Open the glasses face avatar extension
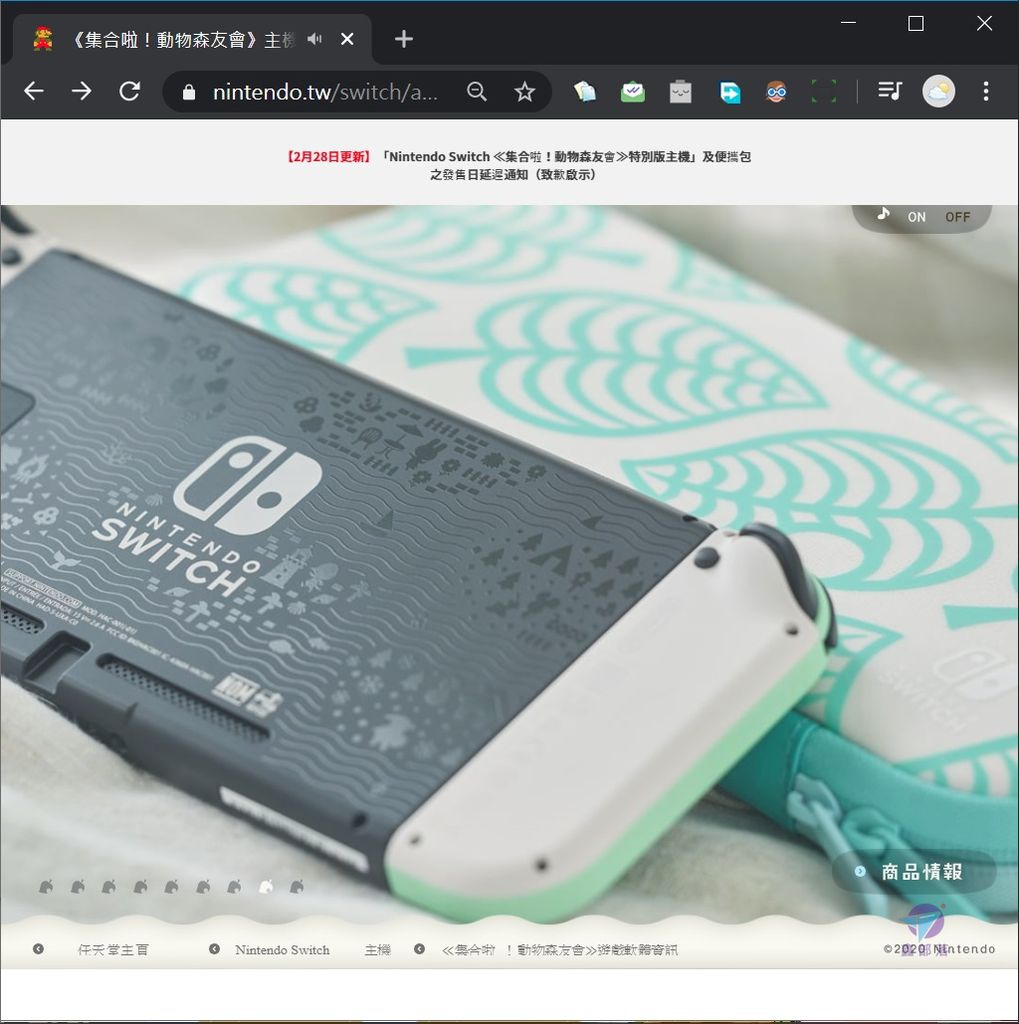This screenshot has height=1024, width=1019. coord(776,91)
